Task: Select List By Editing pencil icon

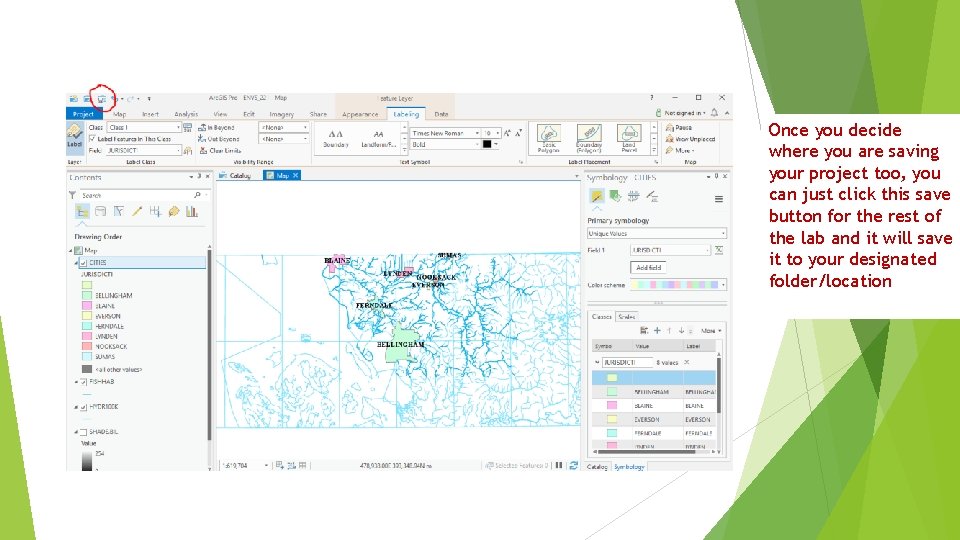Action: (137, 212)
